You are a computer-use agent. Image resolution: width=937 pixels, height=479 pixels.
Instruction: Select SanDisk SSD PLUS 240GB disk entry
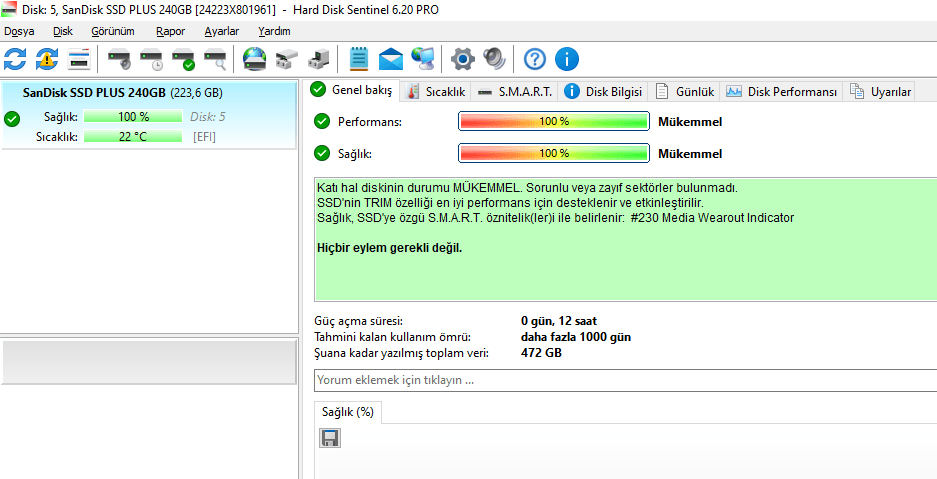(x=148, y=115)
